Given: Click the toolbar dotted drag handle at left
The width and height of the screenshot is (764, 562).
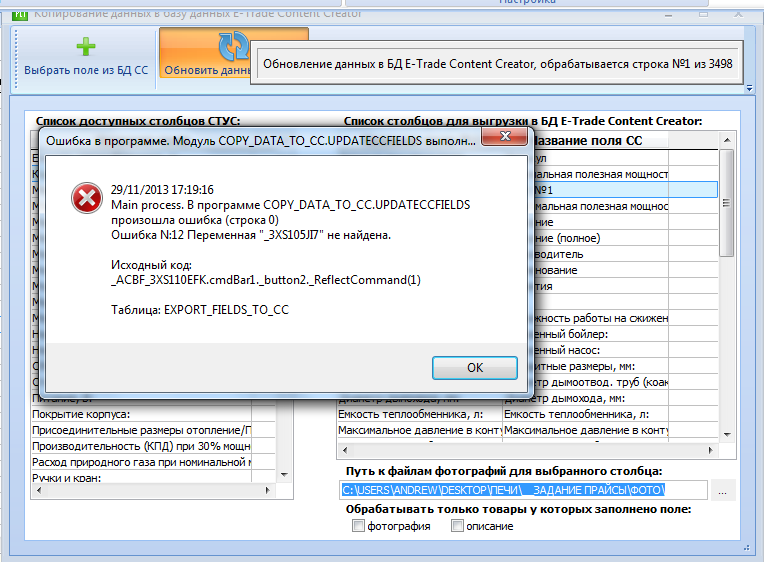Looking at the screenshot, I should 16,59.
